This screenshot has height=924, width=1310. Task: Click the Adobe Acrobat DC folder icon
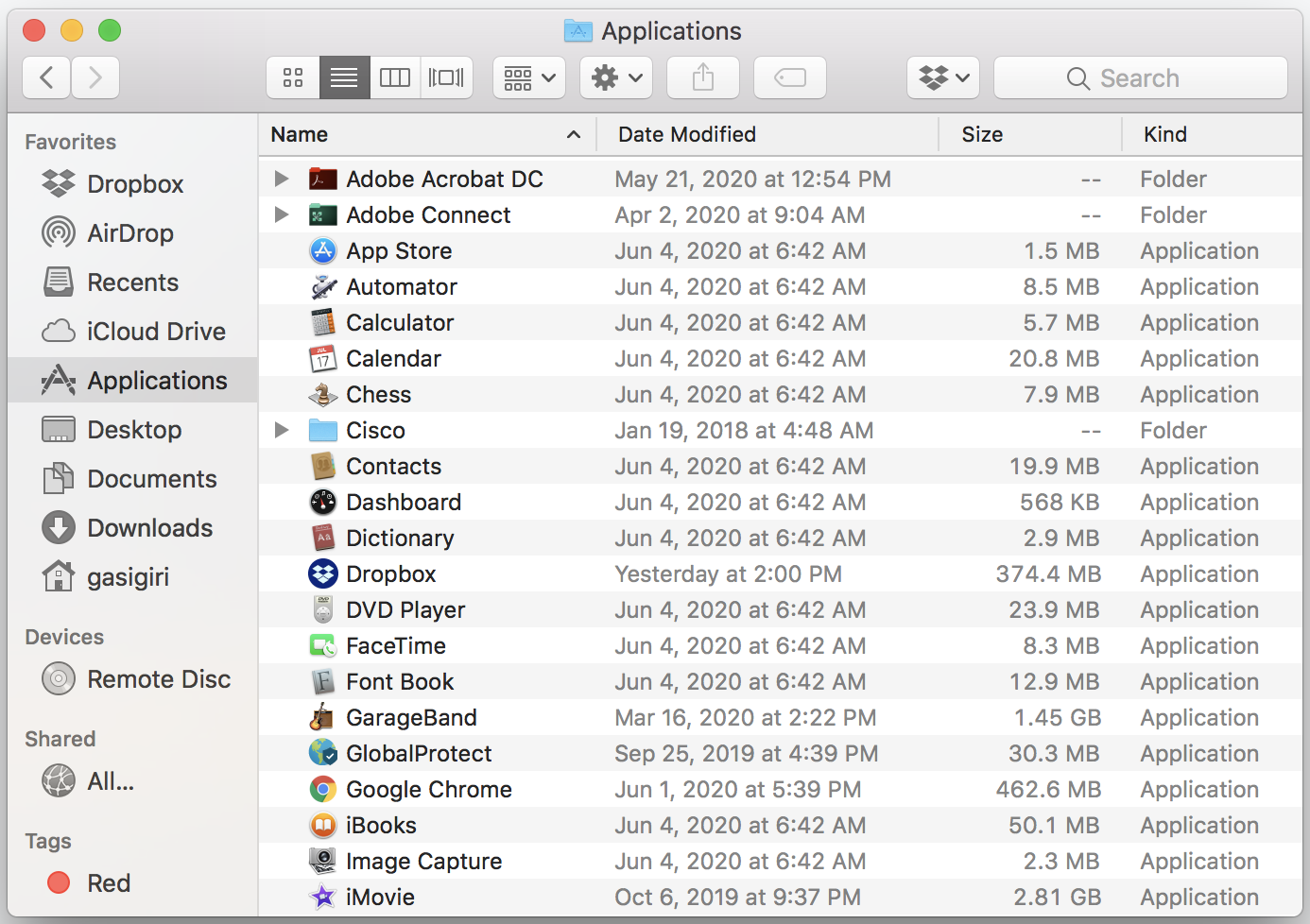click(x=323, y=179)
